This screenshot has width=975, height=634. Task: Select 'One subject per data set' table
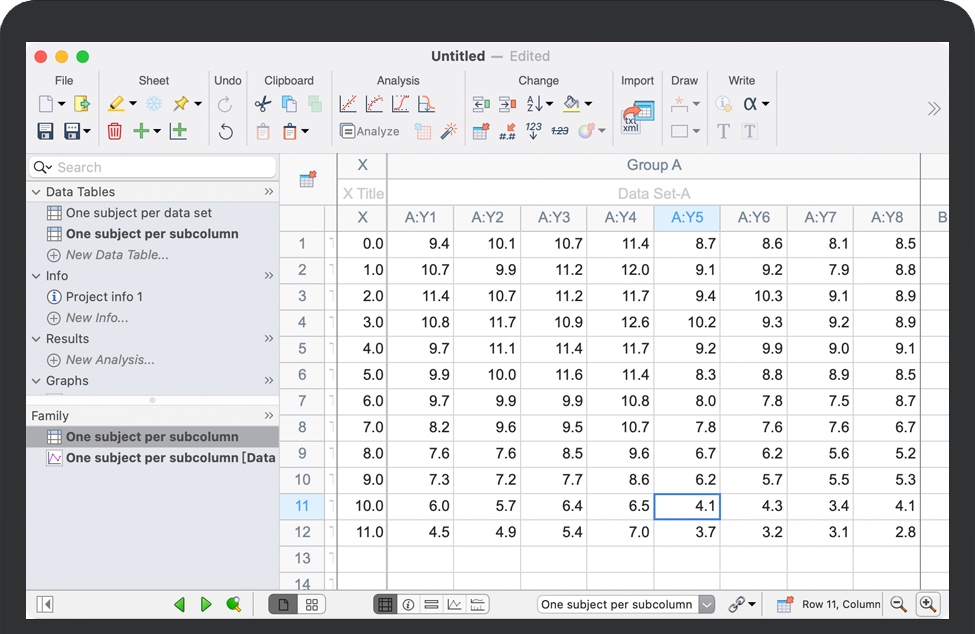[138, 213]
